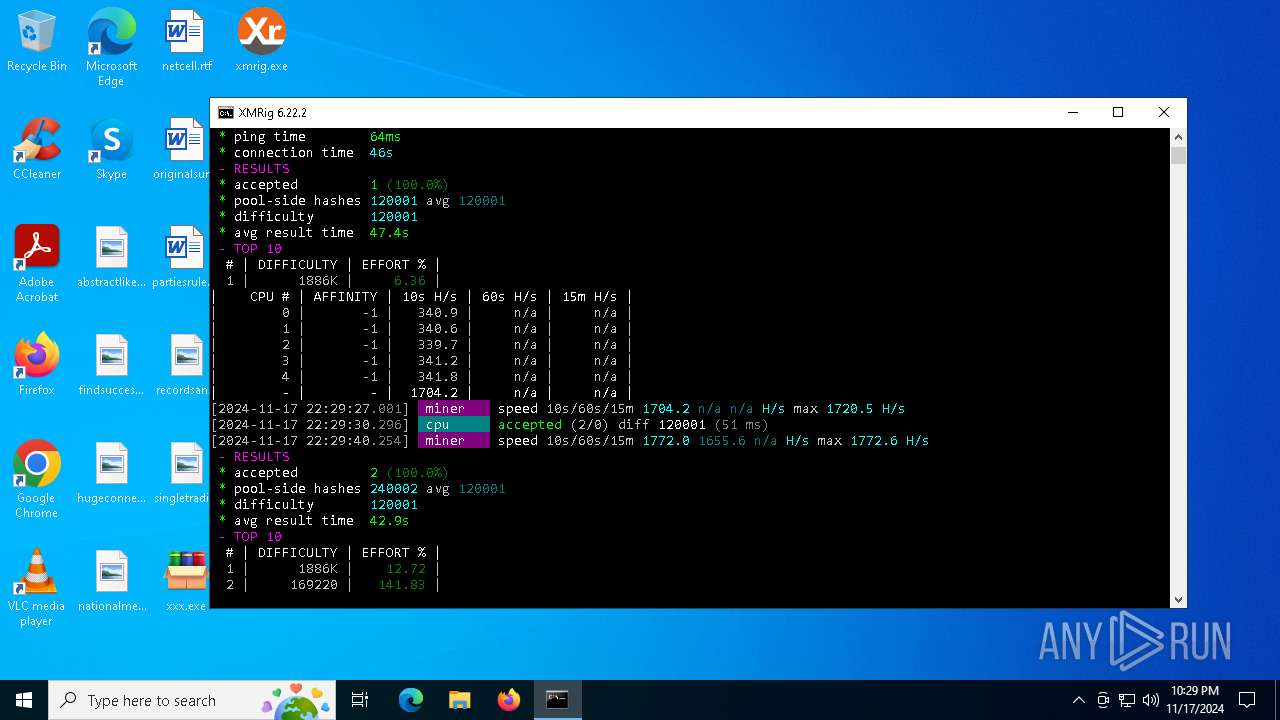Screen dimensions: 1280x720
Task: Click the security tray icon beside the network icon
Action: click(x=1103, y=700)
